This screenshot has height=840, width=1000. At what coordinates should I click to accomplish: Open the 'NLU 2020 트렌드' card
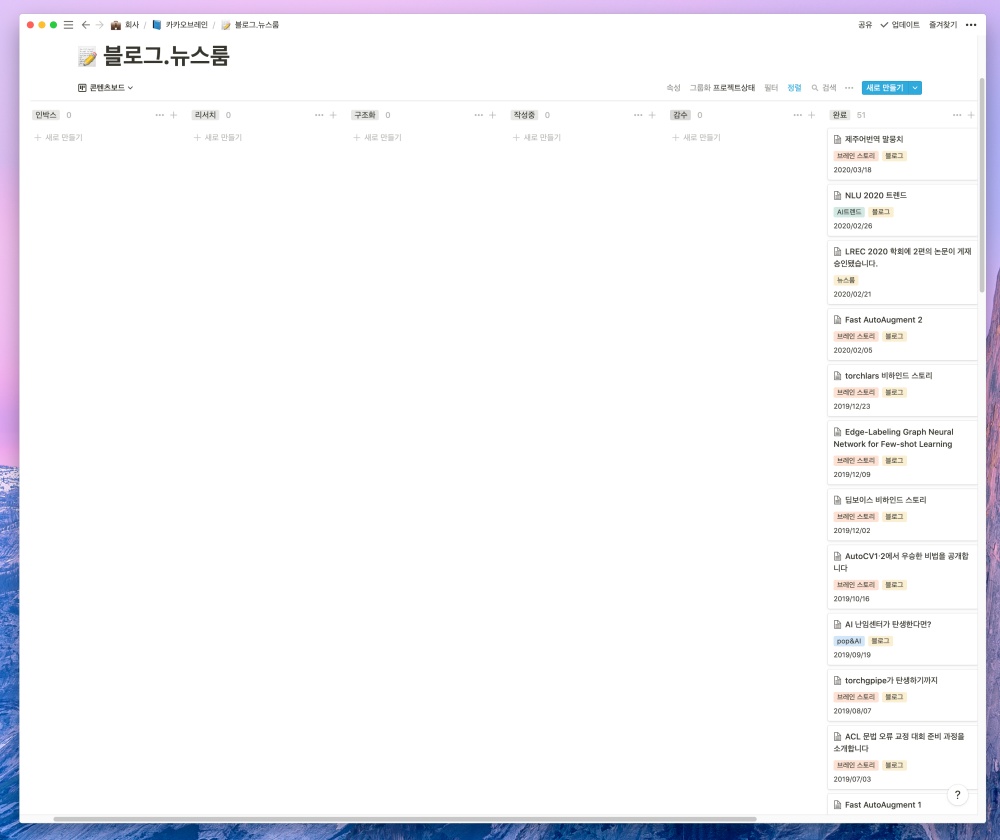tap(875, 195)
